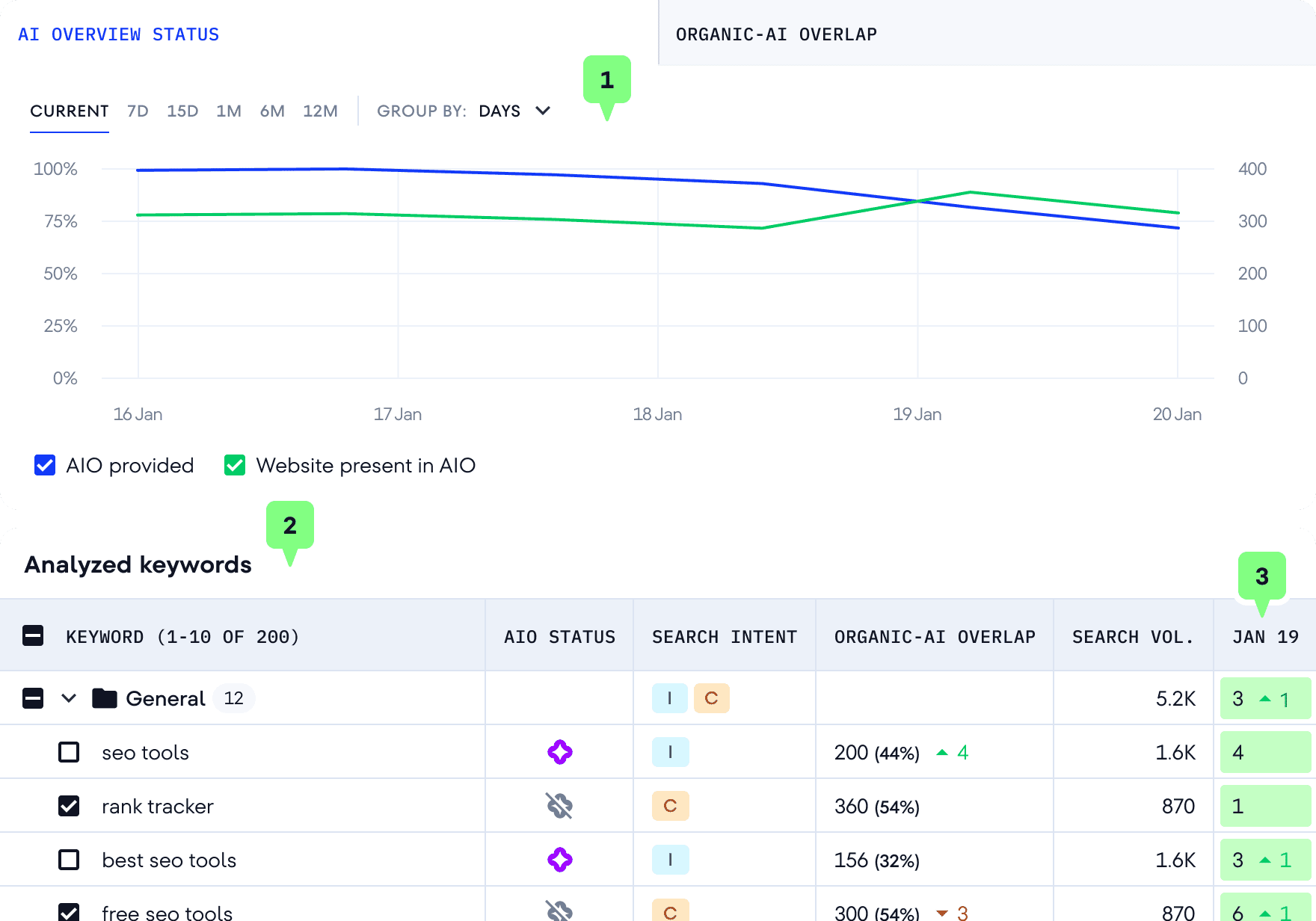Click the purple AIO status icon for seo tools
The width and height of the screenshot is (1316, 921).
tap(559, 752)
